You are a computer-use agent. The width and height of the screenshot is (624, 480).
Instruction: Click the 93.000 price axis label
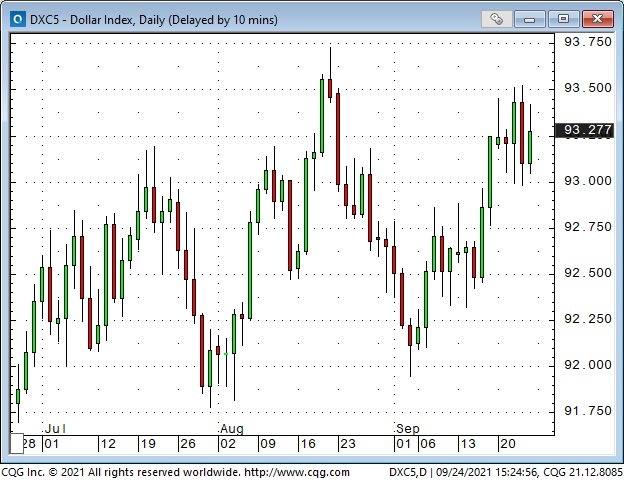pos(587,181)
